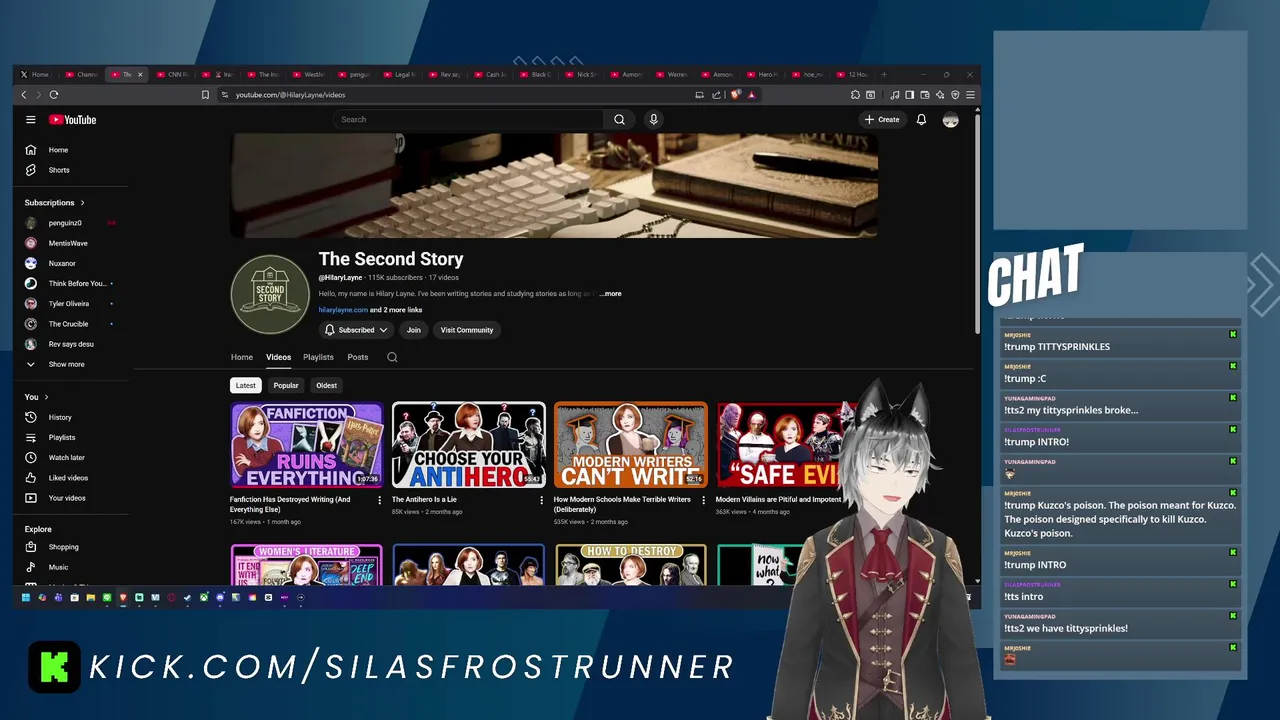Open penguinz0 subscription channel

pyautogui.click(x=65, y=223)
